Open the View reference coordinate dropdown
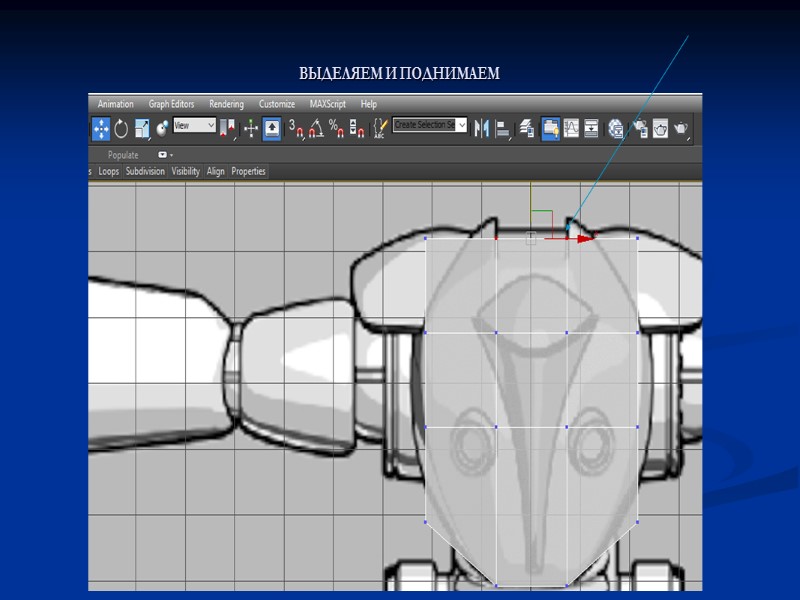The width and height of the screenshot is (800, 600). [x=194, y=125]
